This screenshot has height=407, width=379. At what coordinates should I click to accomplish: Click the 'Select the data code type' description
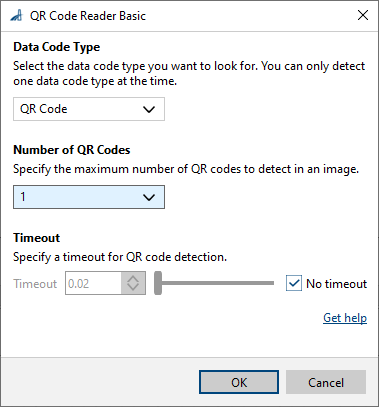[189, 74]
